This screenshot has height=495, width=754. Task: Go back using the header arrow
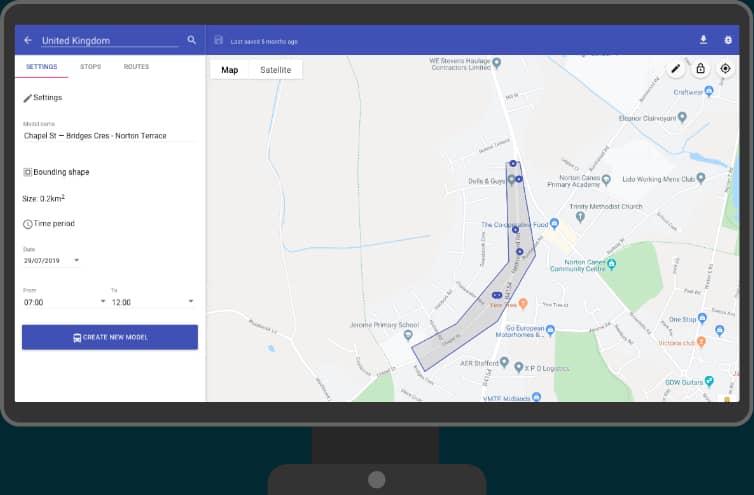pyautogui.click(x=28, y=40)
